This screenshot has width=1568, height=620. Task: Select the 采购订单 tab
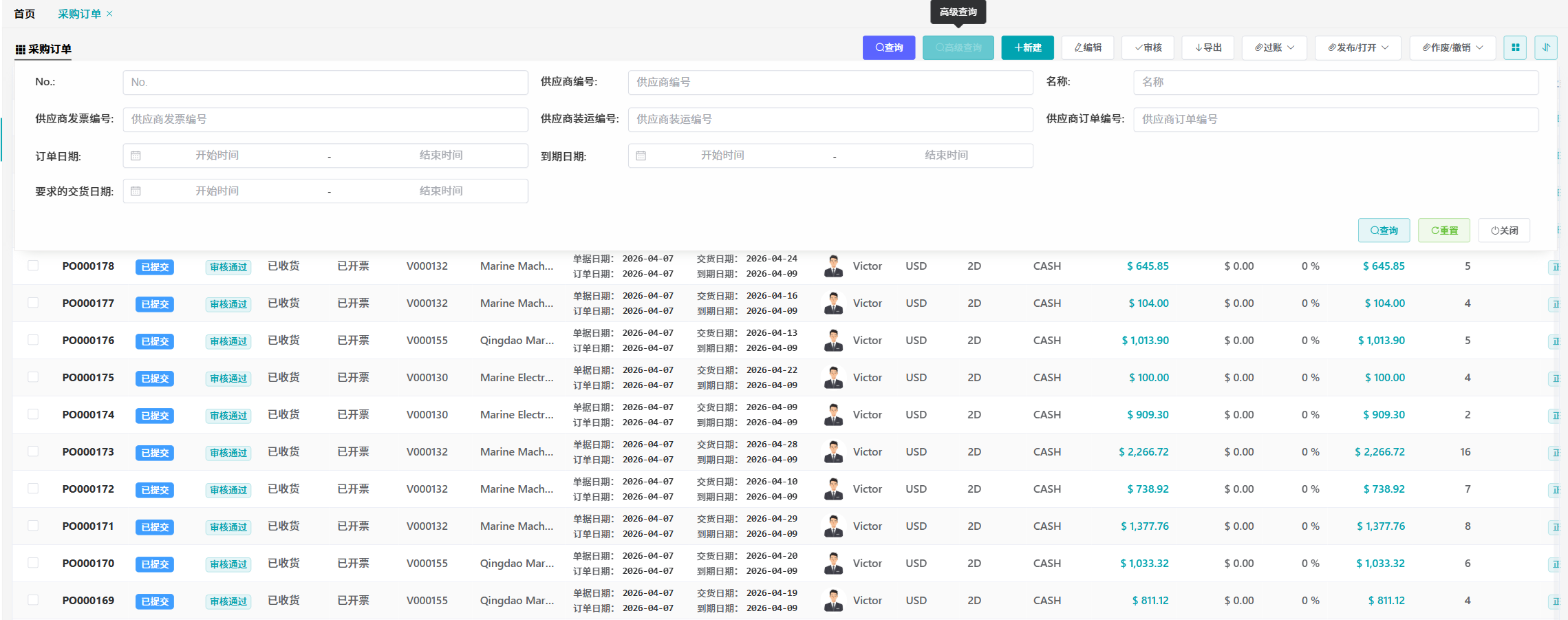[79, 14]
